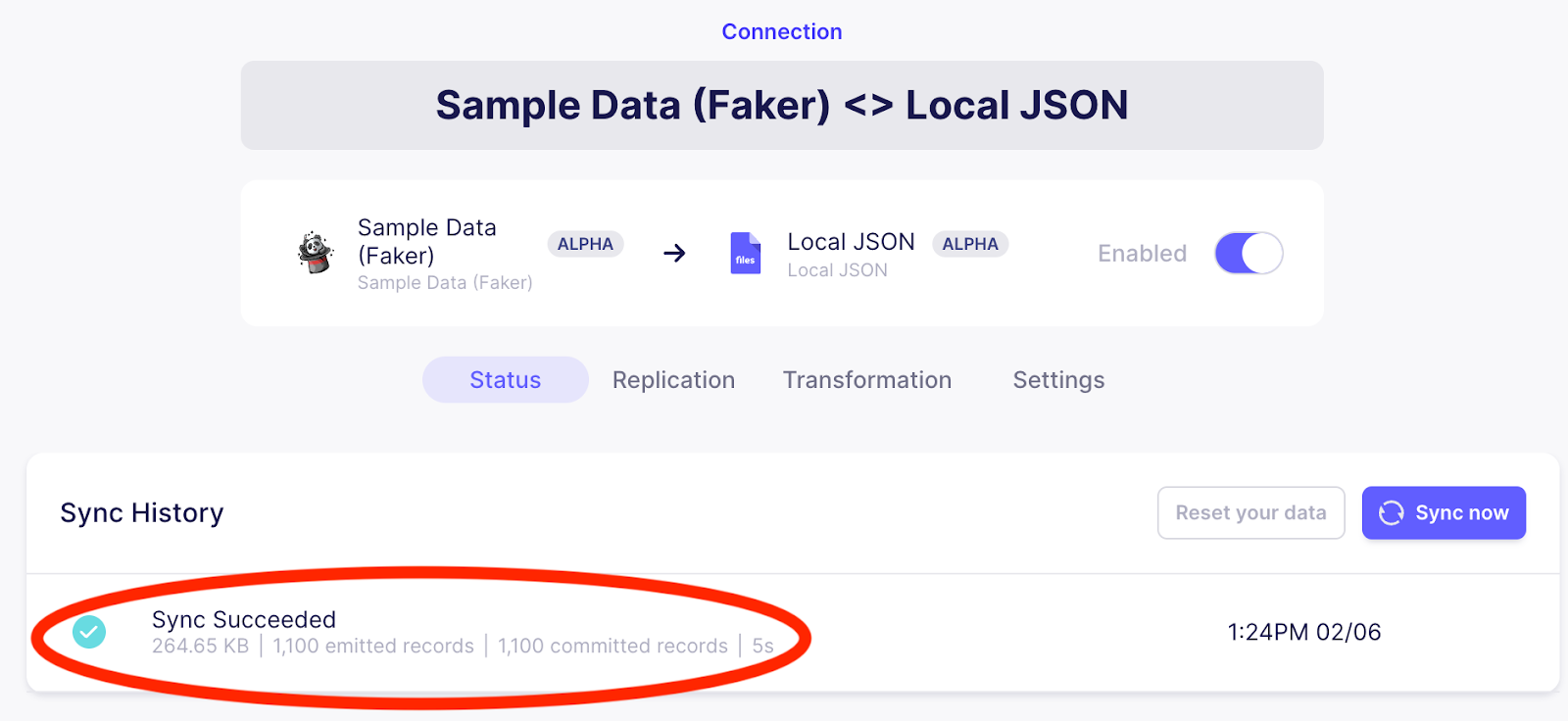Click the ALPHA badge next to Local JSON
This screenshot has height=721, width=1568.
tap(970, 244)
